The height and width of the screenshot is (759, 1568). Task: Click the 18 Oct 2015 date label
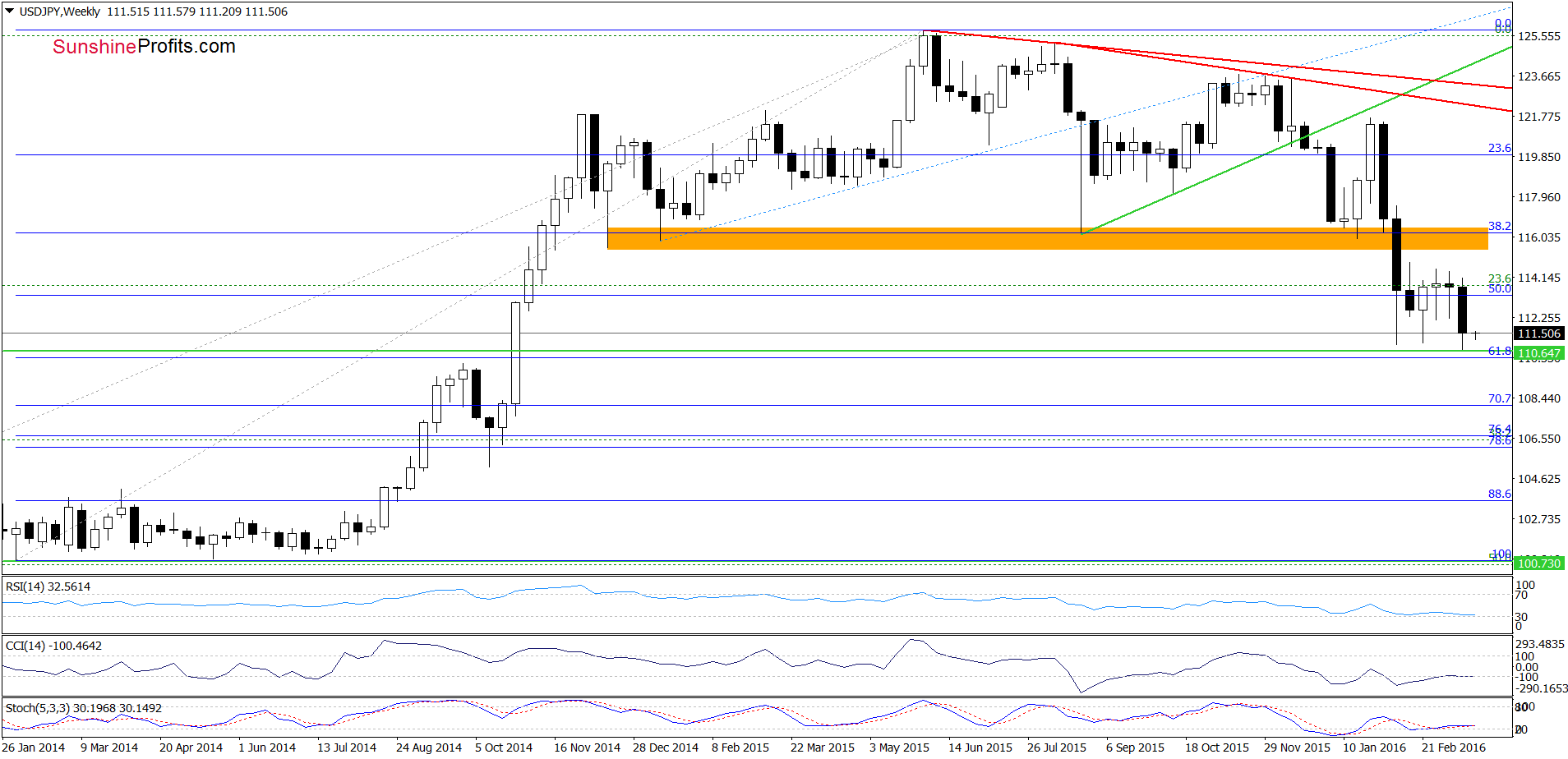coord(1217,747)
